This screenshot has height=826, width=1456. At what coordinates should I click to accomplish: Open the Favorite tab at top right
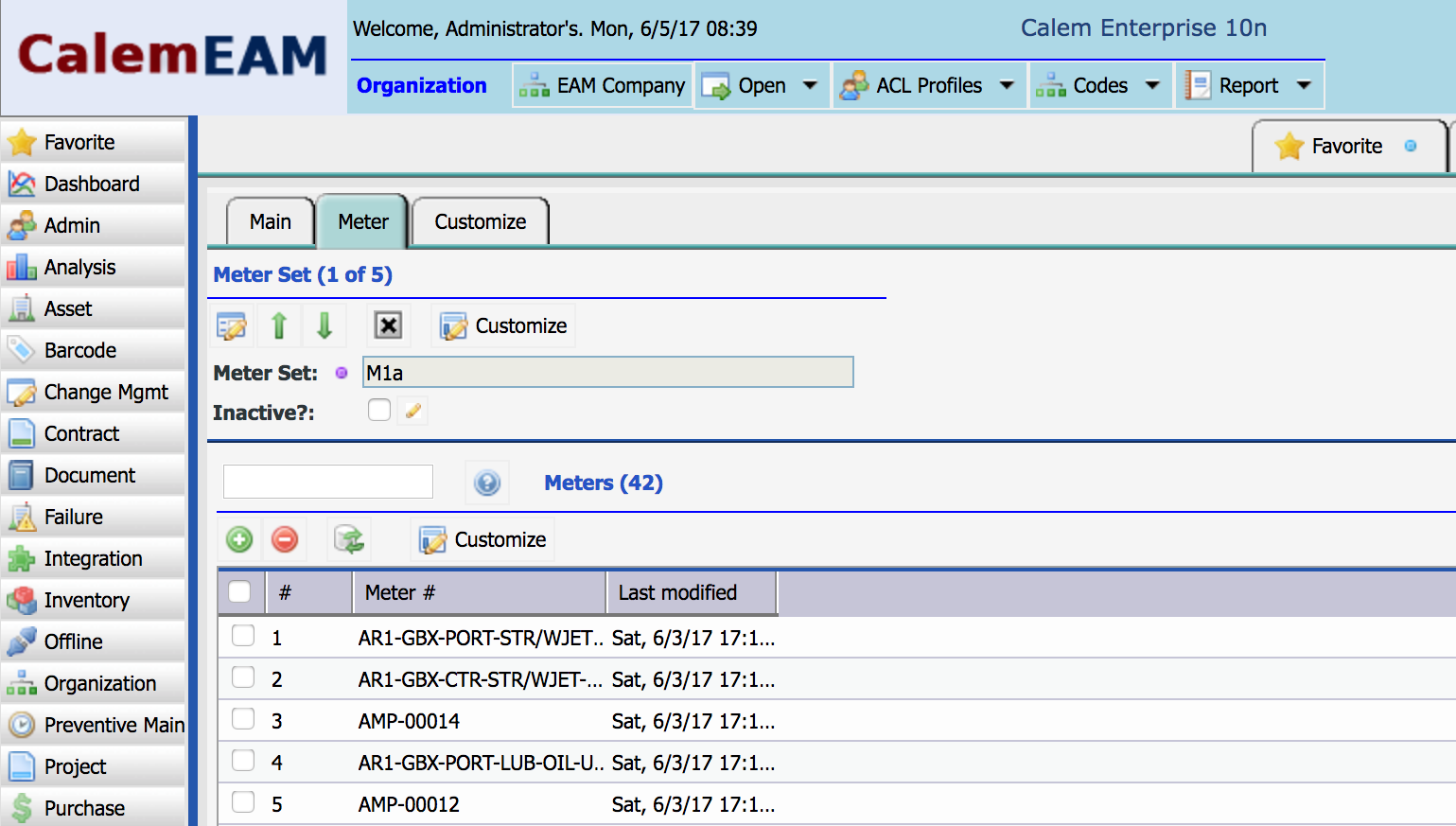tap(1349, 146)
